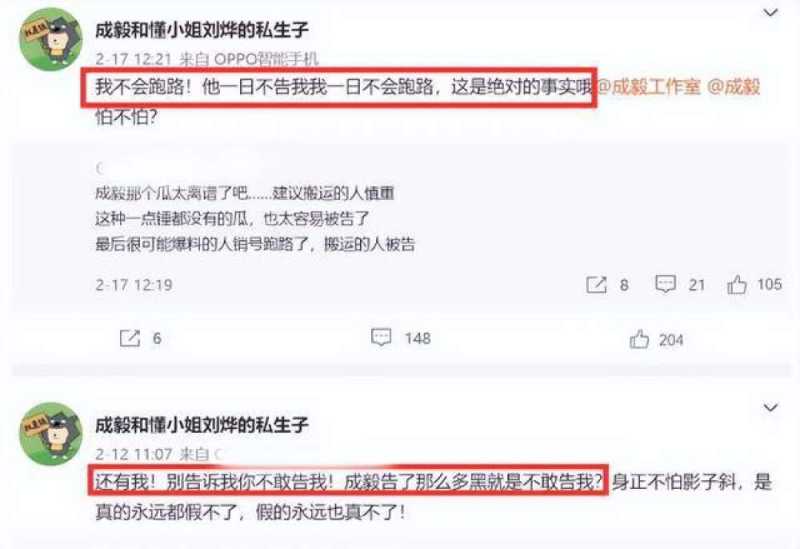
Task: Open comments on the post with 148 comments
Action: tap(381, 337)
